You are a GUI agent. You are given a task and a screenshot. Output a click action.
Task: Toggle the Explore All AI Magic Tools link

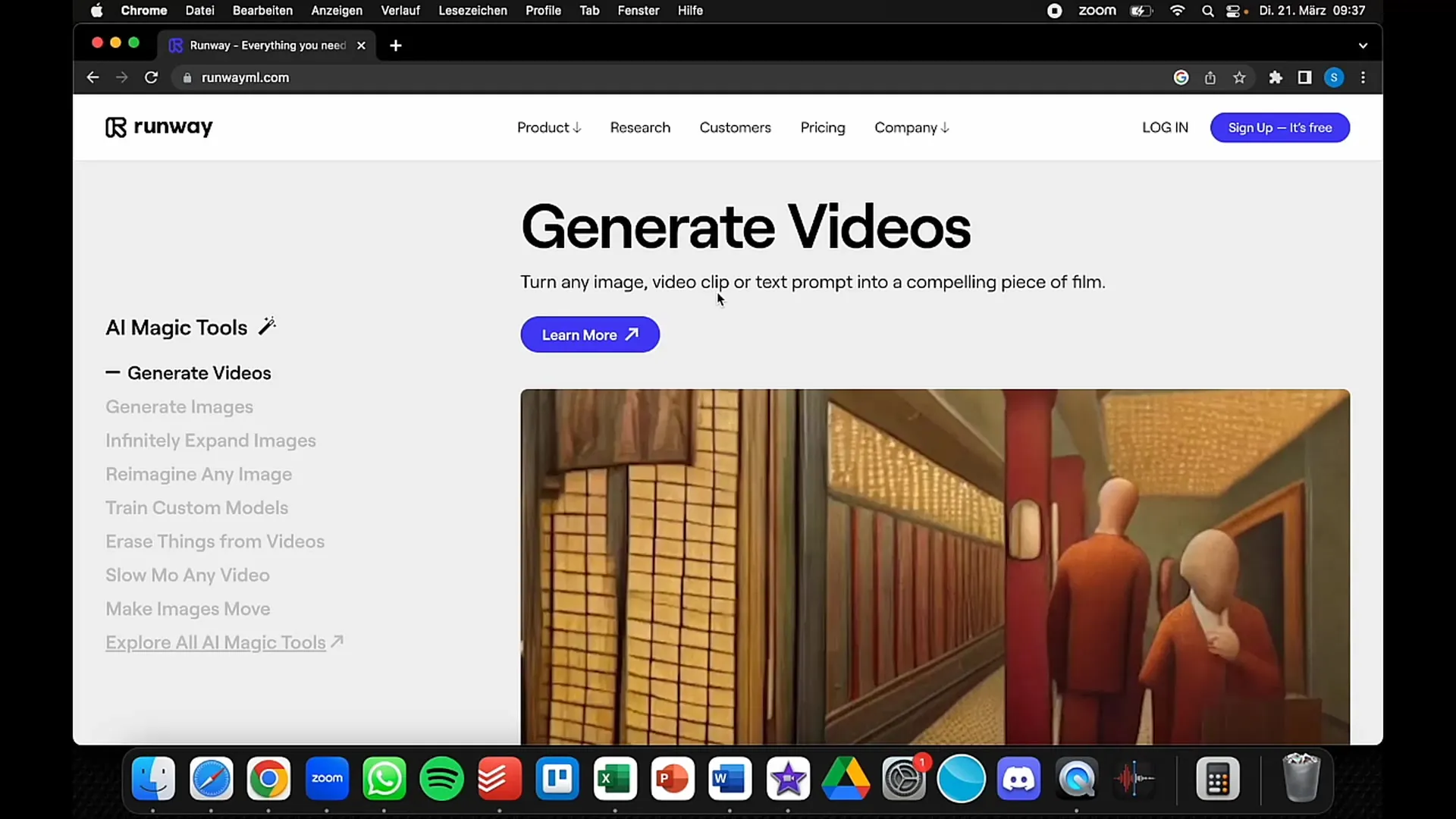pyautogui.click(x=225, y=642)
